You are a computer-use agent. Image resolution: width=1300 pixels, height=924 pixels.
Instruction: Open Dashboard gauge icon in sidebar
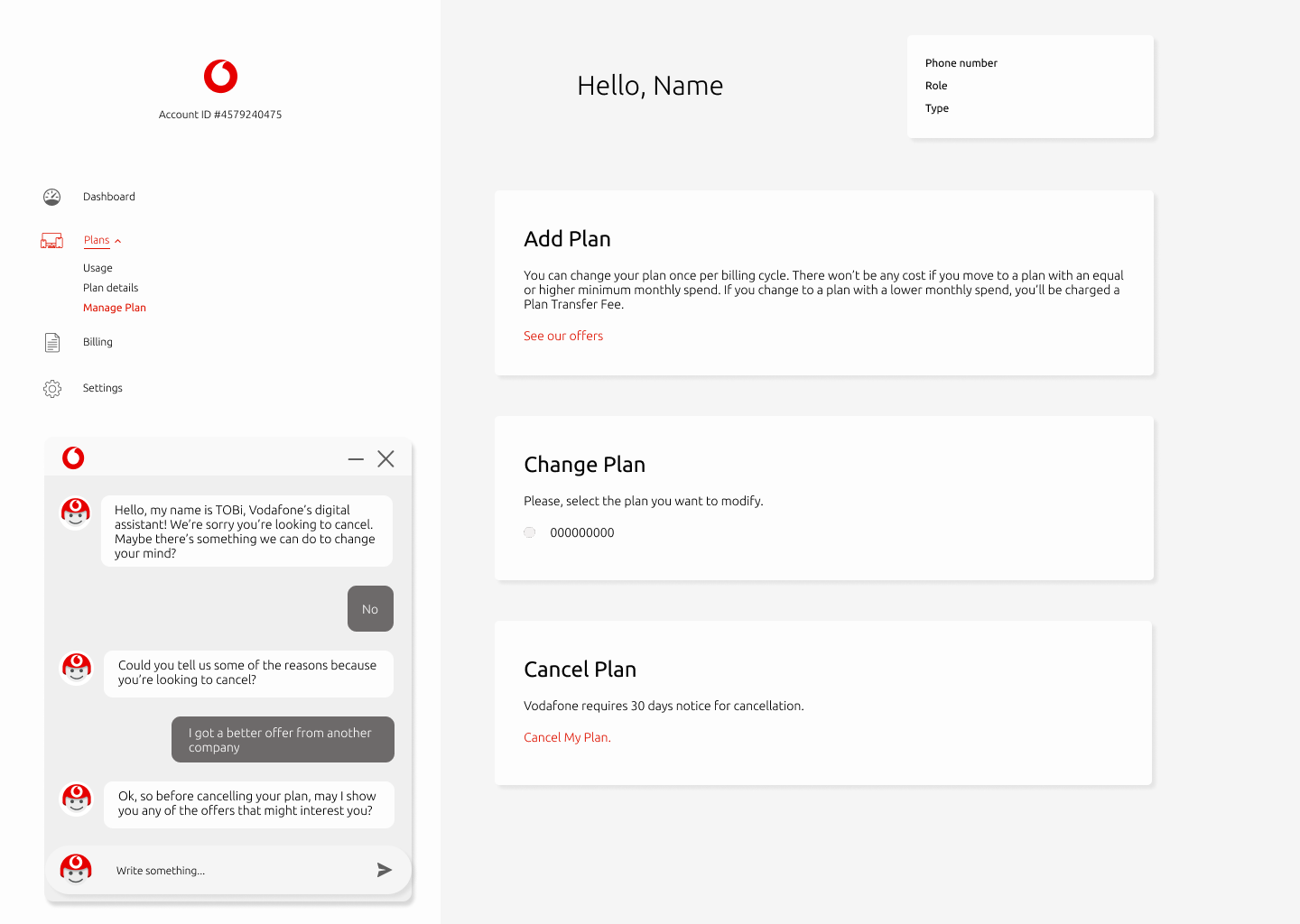pyautogui.click(x=52, y=197)
